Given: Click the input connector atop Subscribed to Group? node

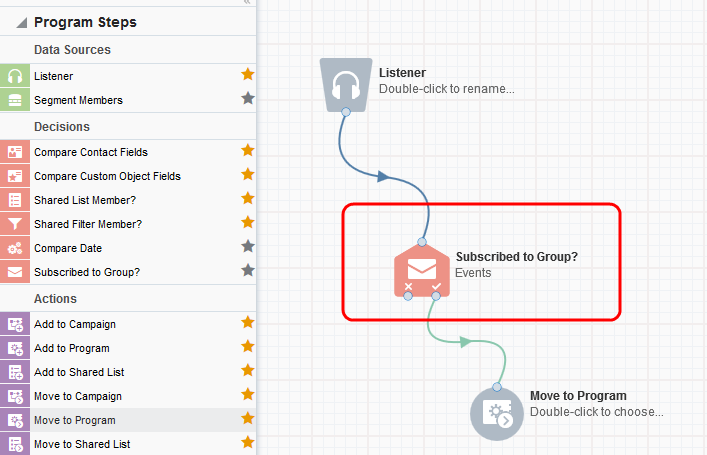Looking at the screenshot, I should coord(422,242).
